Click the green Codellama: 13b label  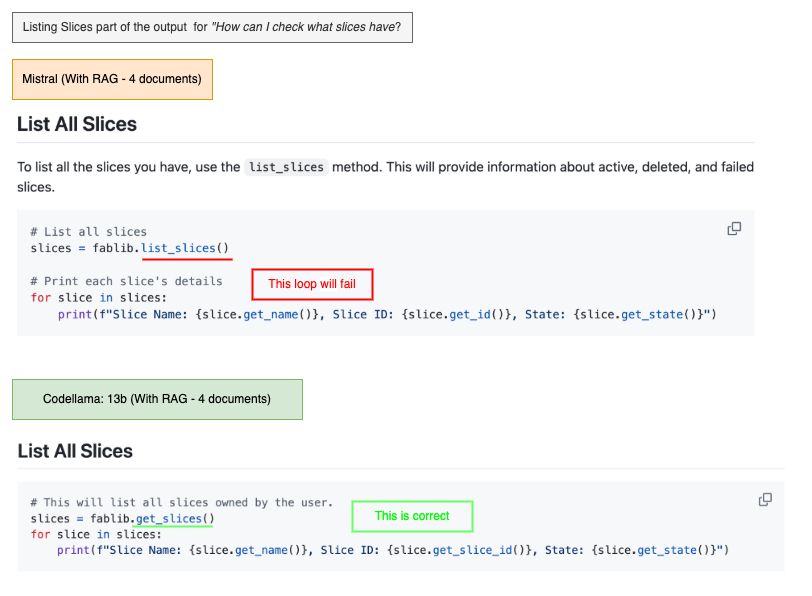pos(157,399)
